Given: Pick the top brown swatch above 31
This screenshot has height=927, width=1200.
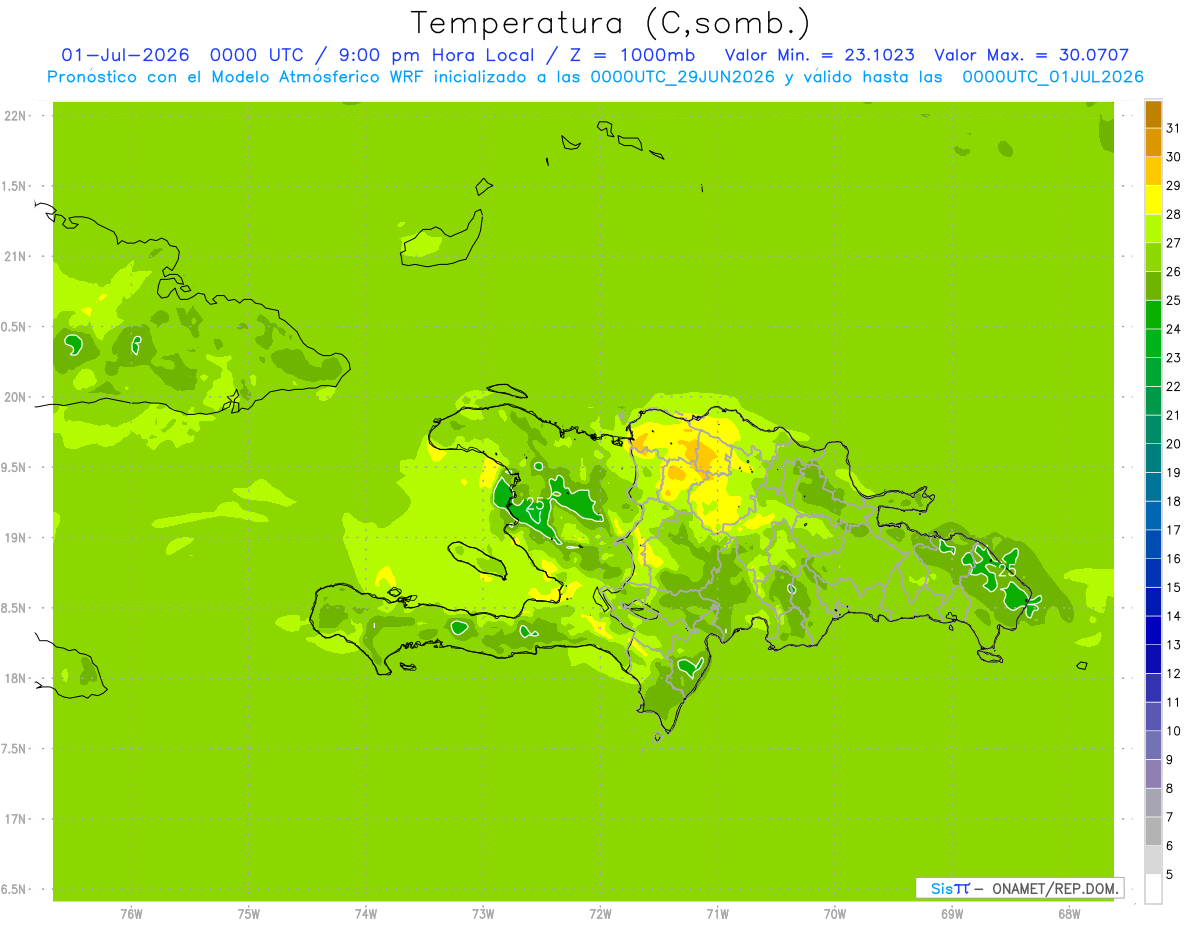Looking at the screenshot, I should tap(1153, 114).
